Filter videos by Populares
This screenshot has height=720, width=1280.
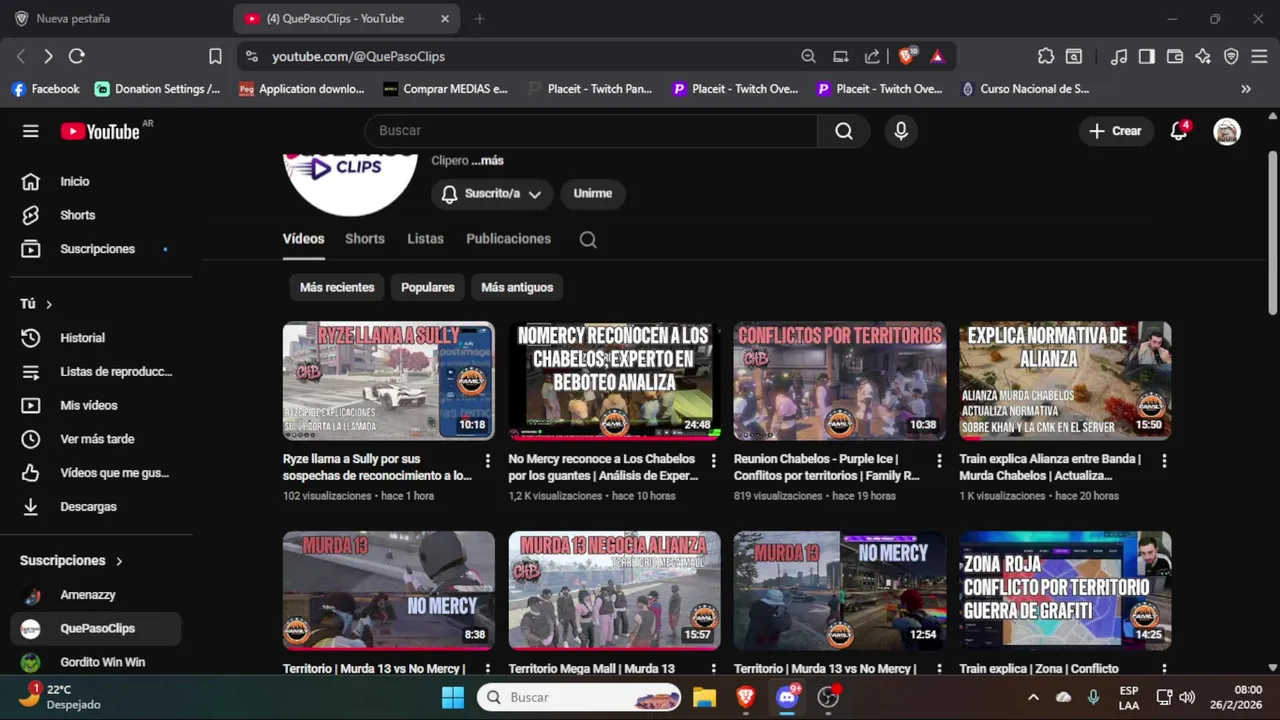[428, 287]
